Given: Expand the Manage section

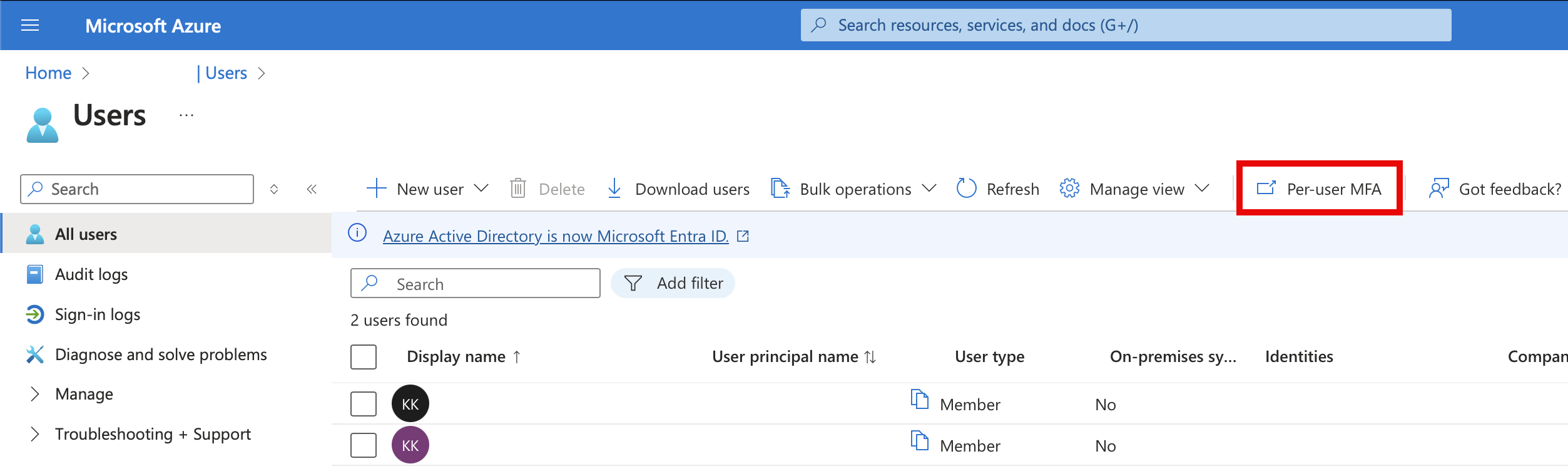Looking at the screenshot, I should (35, 394).
